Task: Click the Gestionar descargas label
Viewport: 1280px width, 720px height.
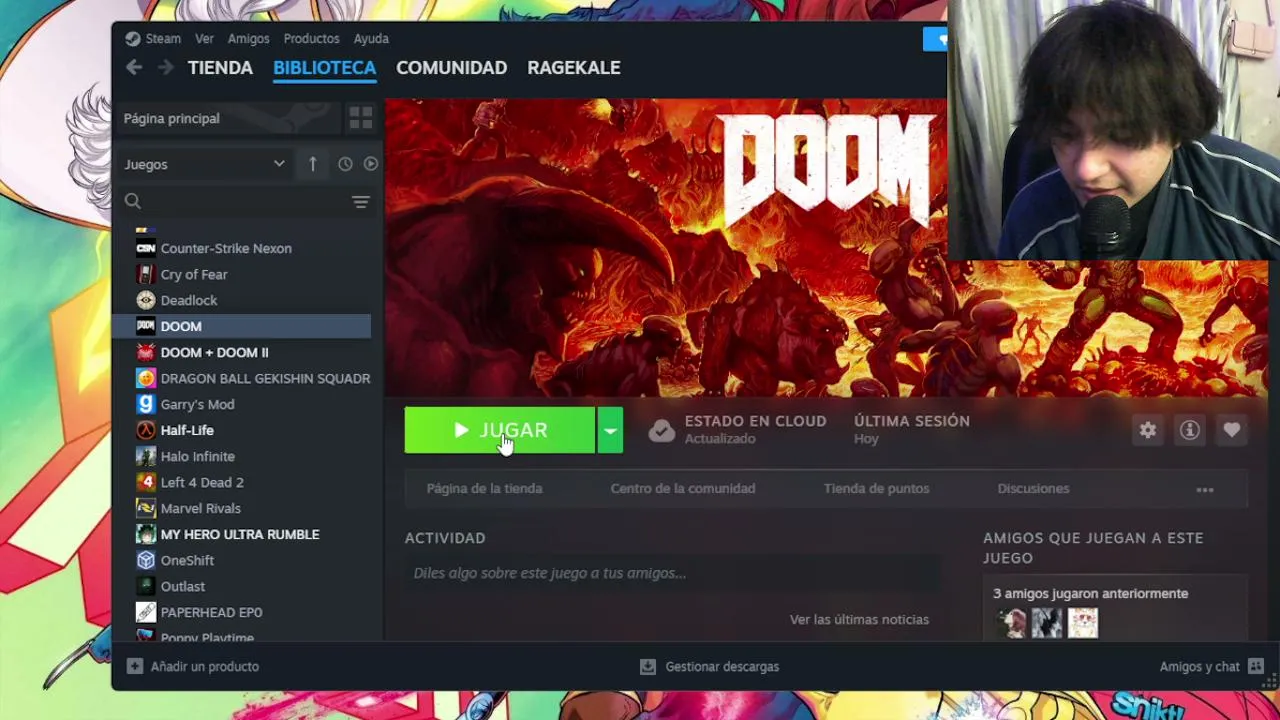Action: (x=722, y=666)
